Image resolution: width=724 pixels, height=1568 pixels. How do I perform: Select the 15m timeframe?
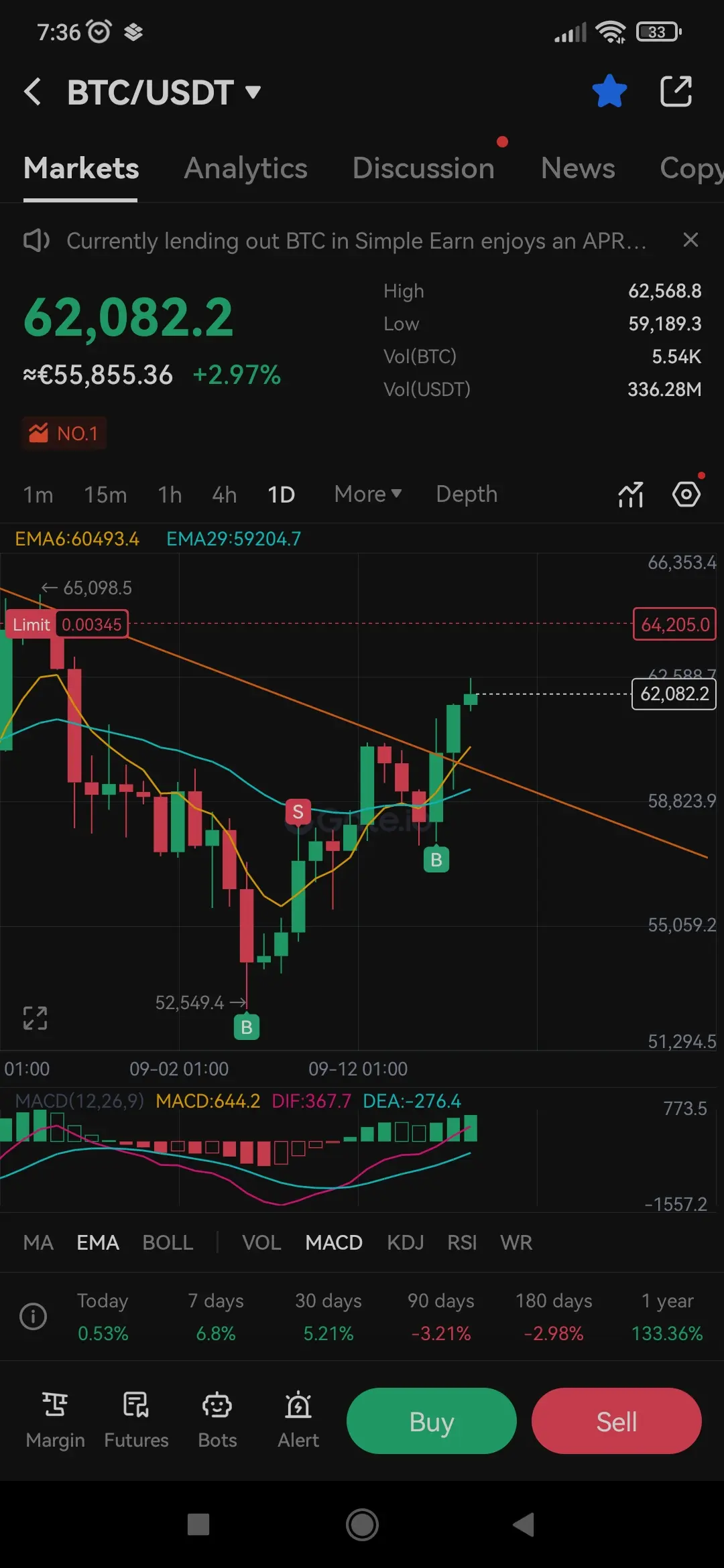click(105, 495)
